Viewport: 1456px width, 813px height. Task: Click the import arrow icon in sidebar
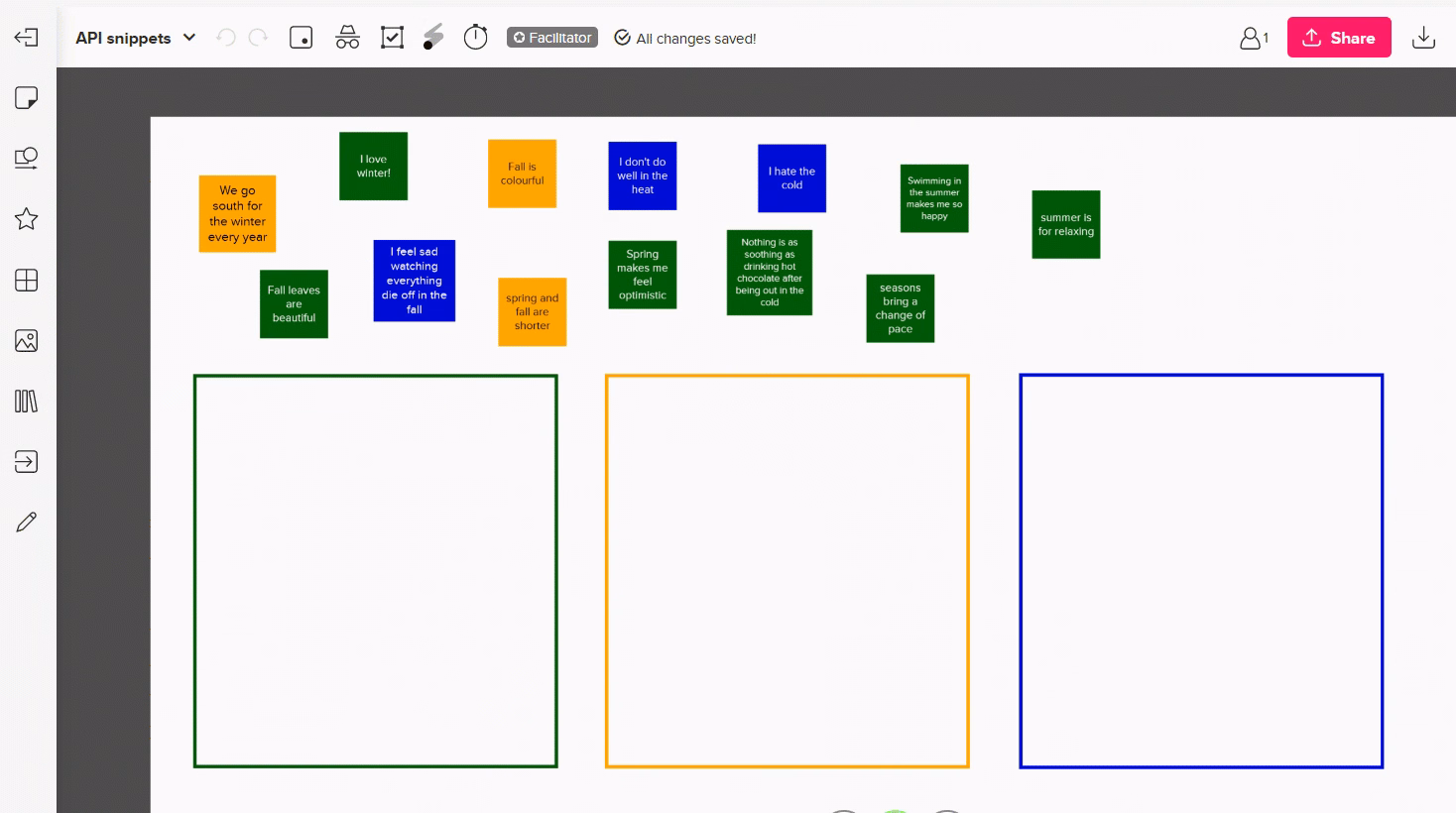27,462
